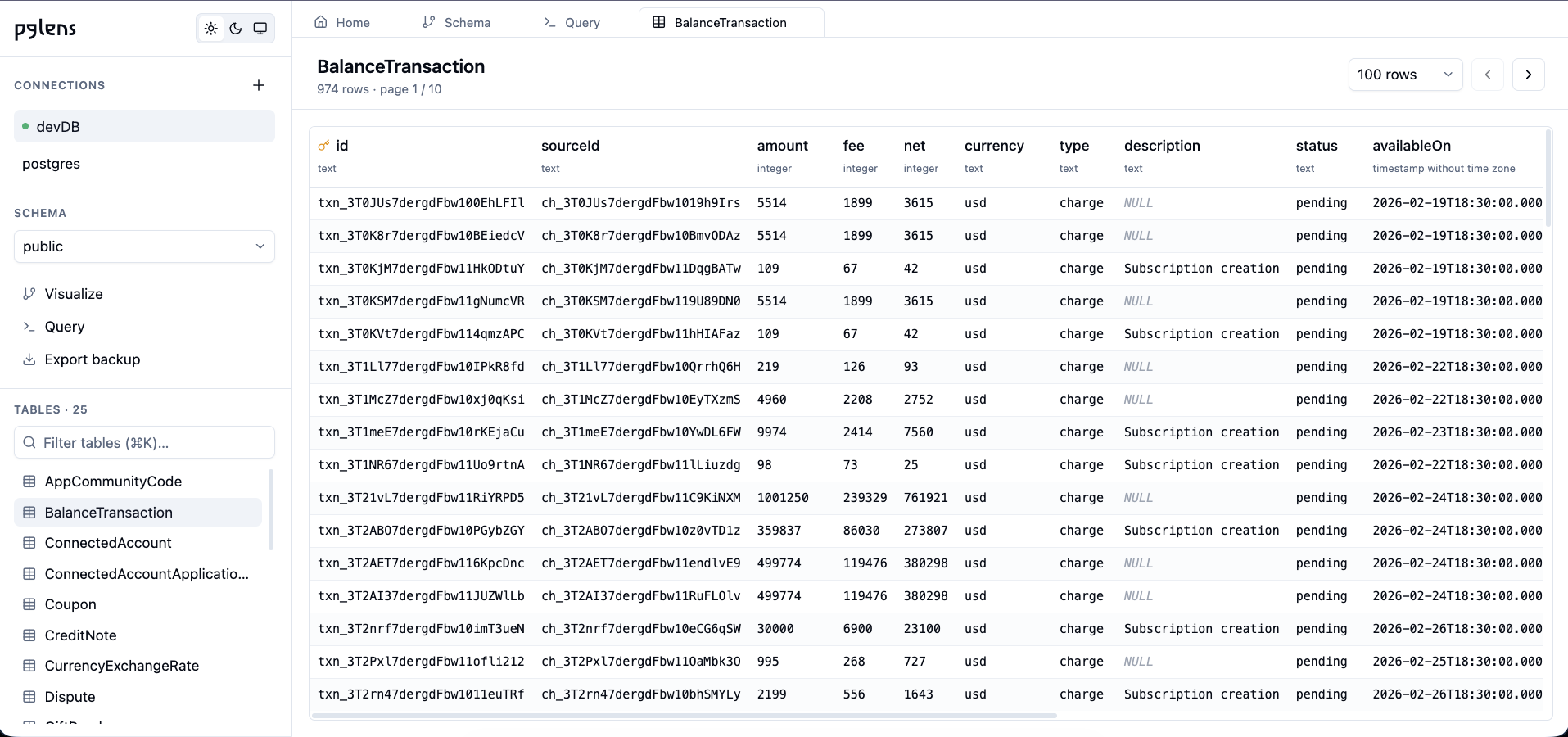Viewport: 1568px width, 737px height.
Task: Click the description column header
Action: pos(1162,146)
